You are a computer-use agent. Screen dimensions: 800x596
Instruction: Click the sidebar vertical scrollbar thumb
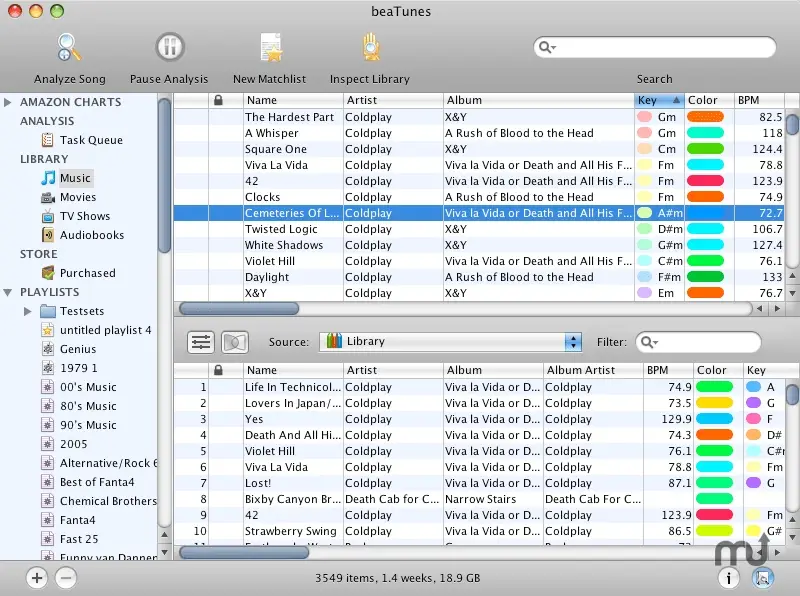click(164, 176)
